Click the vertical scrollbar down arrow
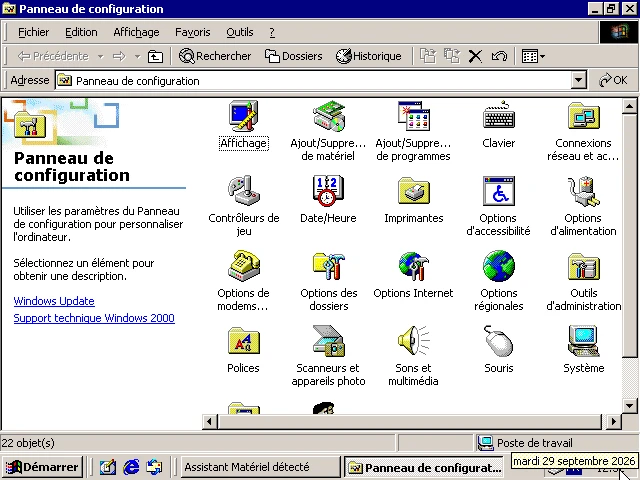Viewport: 640px width, 480px height. (x=629, y=406)
